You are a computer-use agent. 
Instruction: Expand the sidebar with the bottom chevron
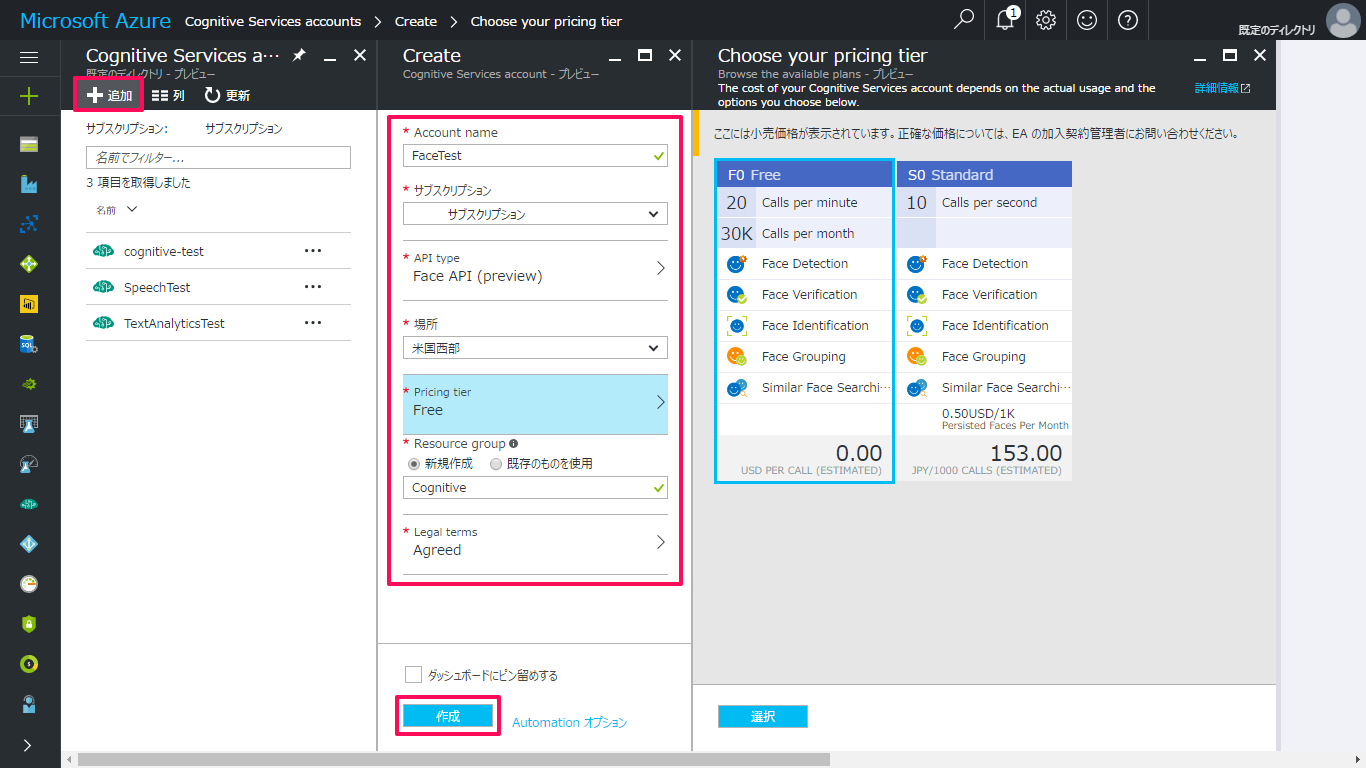tap(29, 745)
